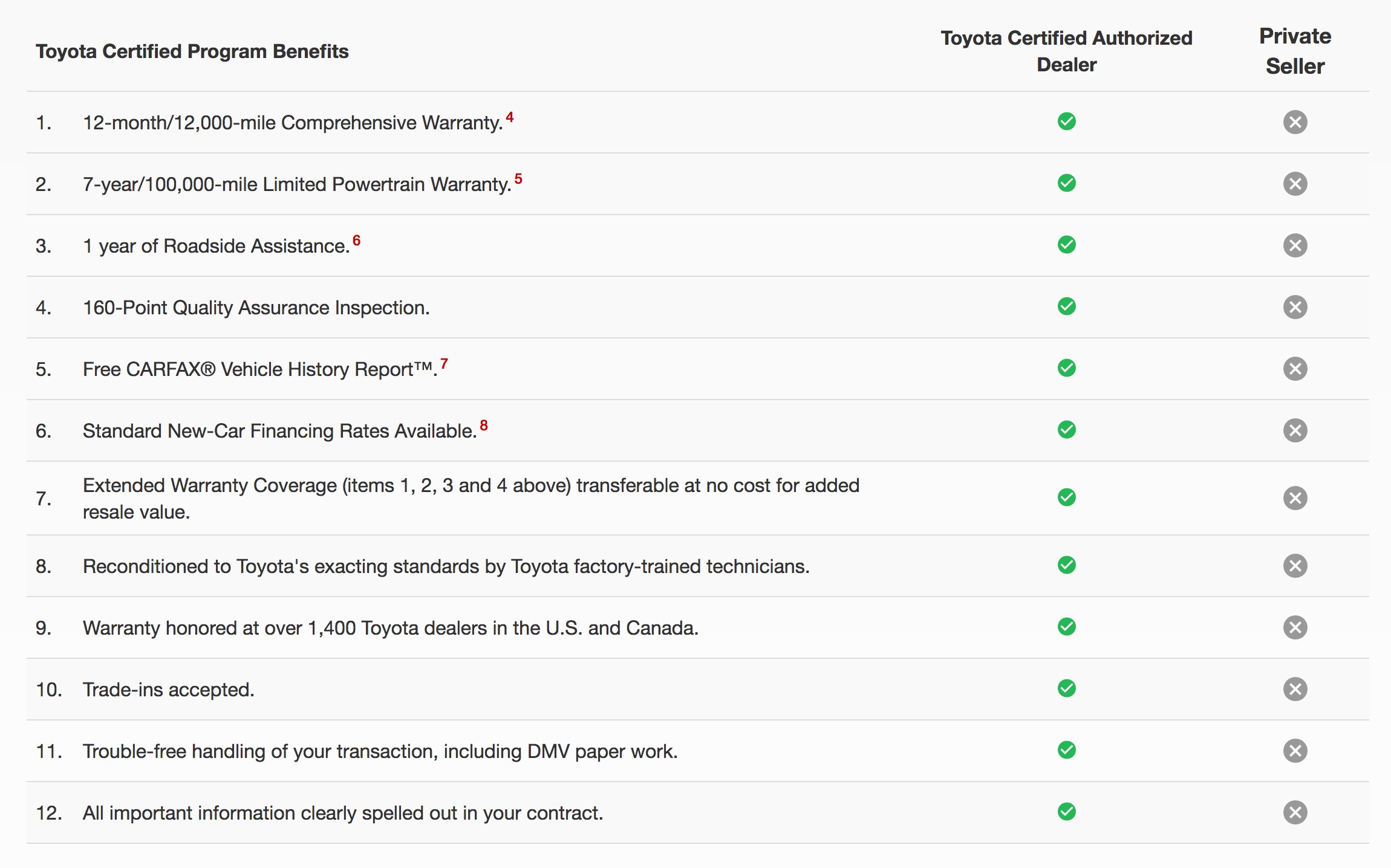The height and width of the screenshot is (868, 1391).
Task: Click green checkmark for important information in contract
Action: [1067, 812]
